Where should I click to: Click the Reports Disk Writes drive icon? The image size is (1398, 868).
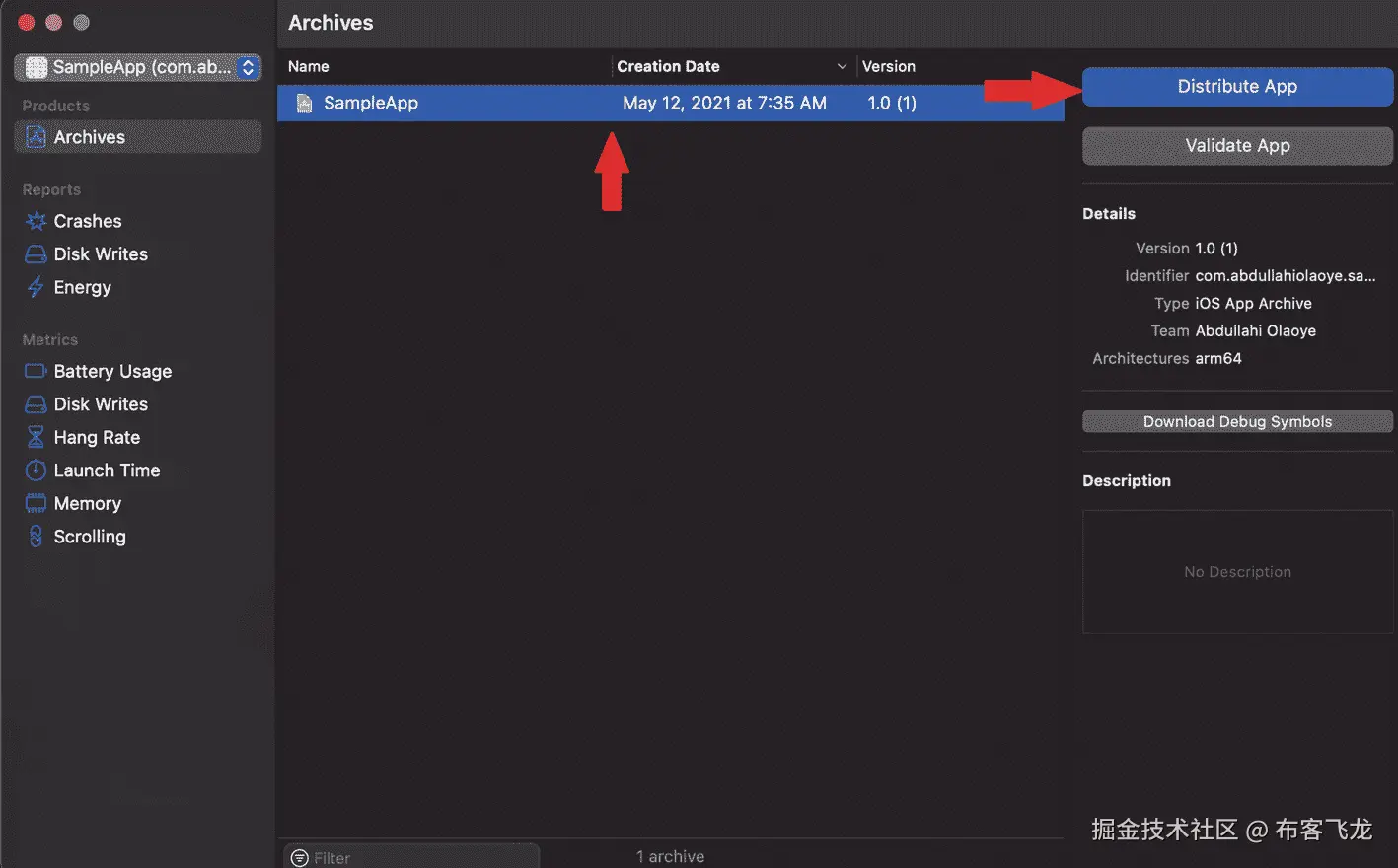36,254
